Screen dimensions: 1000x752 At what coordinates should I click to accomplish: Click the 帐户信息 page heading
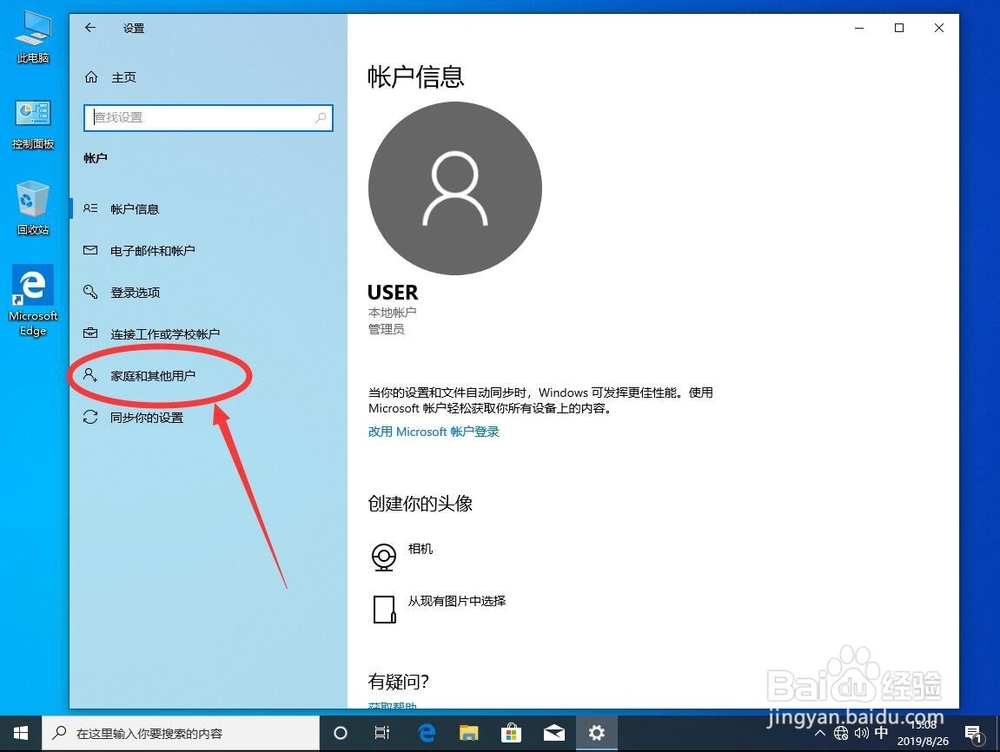click(416, 77)
